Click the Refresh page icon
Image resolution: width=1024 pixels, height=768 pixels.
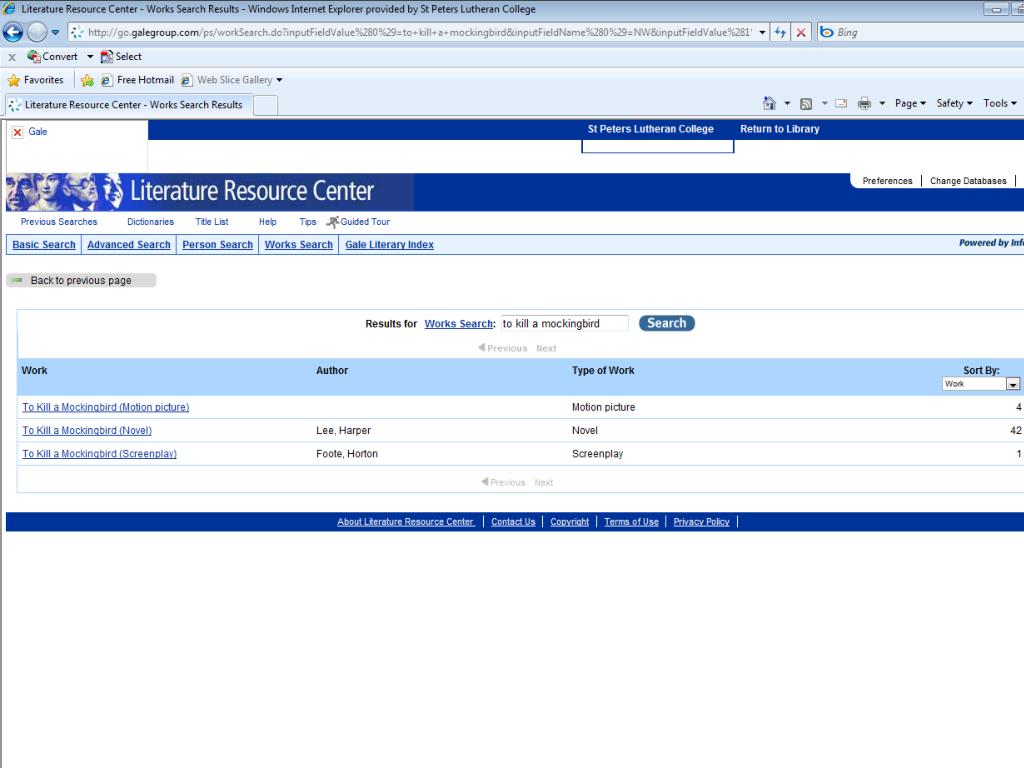pyautogui.click(x=780, y=32)
